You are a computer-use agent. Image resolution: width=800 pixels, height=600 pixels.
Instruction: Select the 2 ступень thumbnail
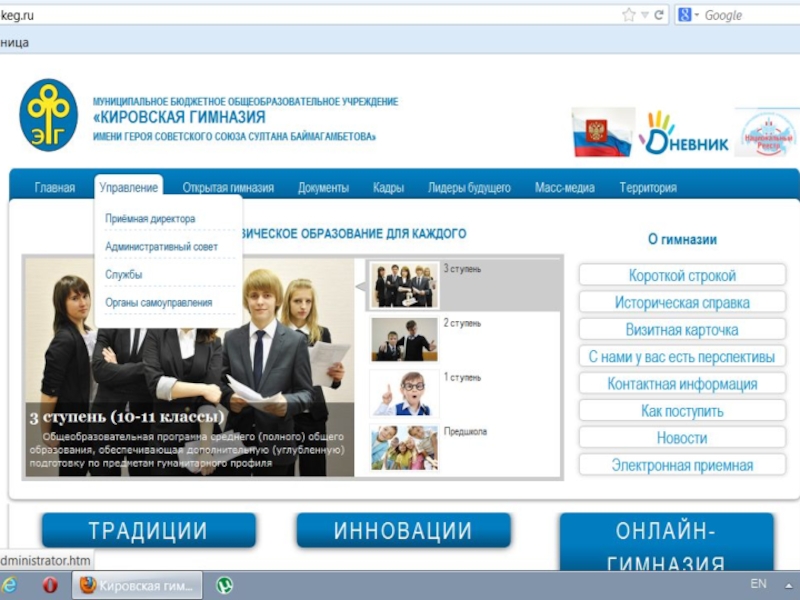tap(404, 339)
